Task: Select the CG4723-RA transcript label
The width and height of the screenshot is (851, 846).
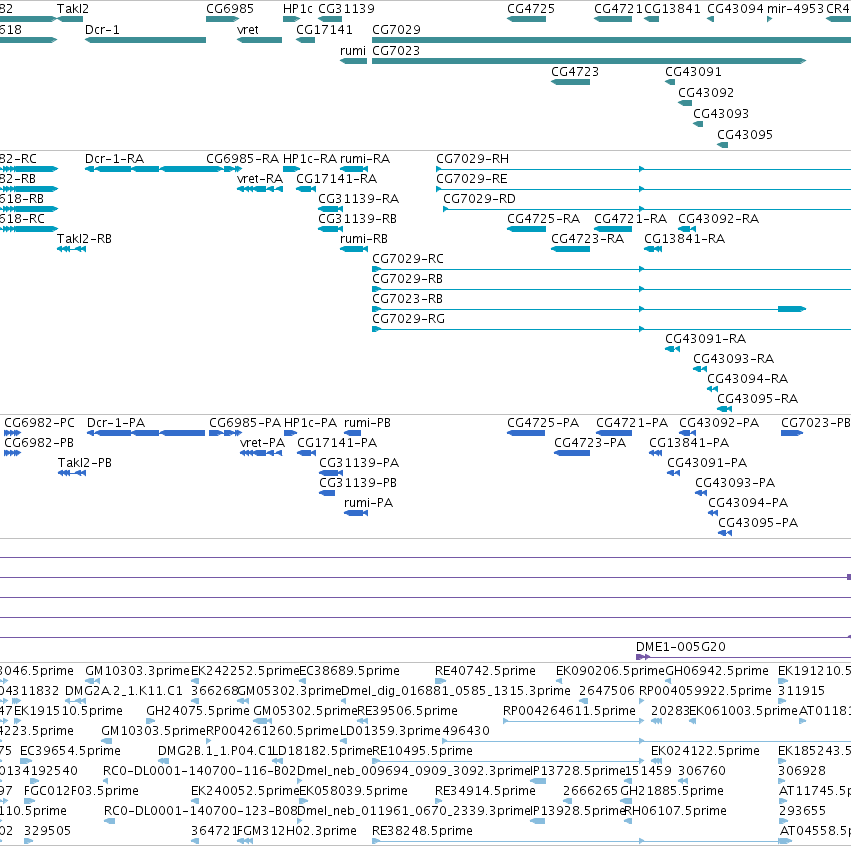Action: (587, 239)
